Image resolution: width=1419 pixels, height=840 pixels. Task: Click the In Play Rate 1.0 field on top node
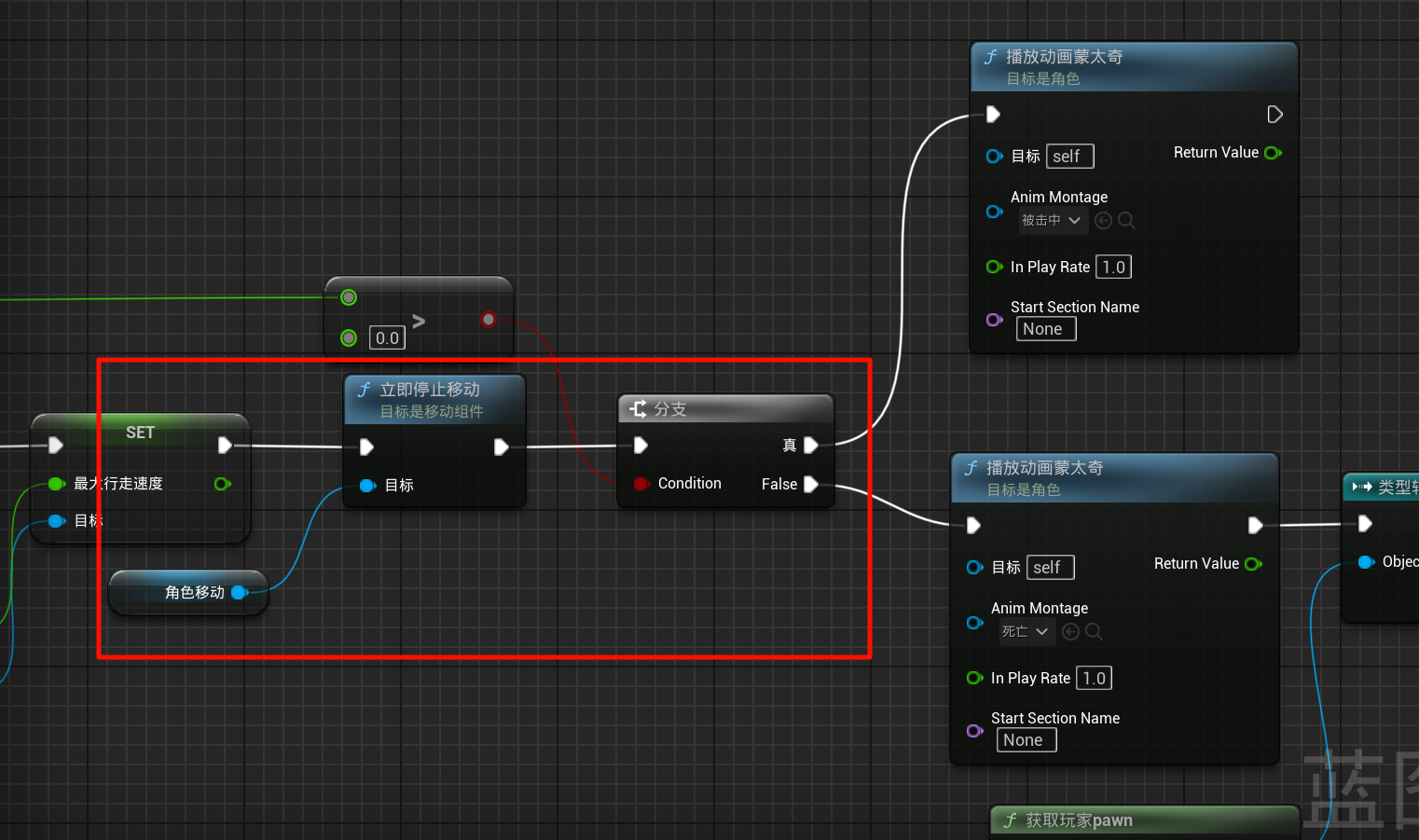[1113, 268]
